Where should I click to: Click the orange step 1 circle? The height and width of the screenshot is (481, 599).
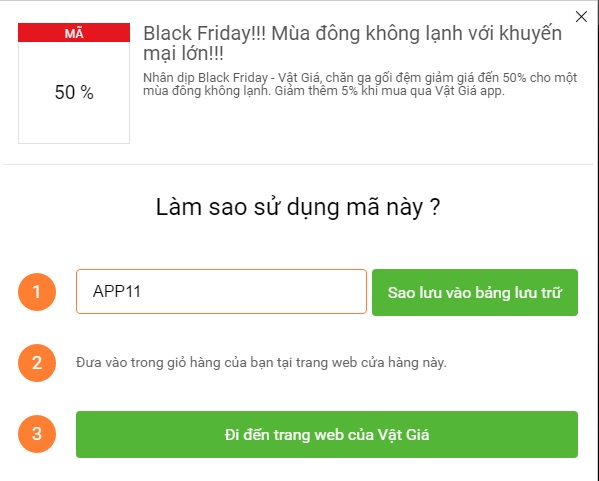tap(37, 292)
